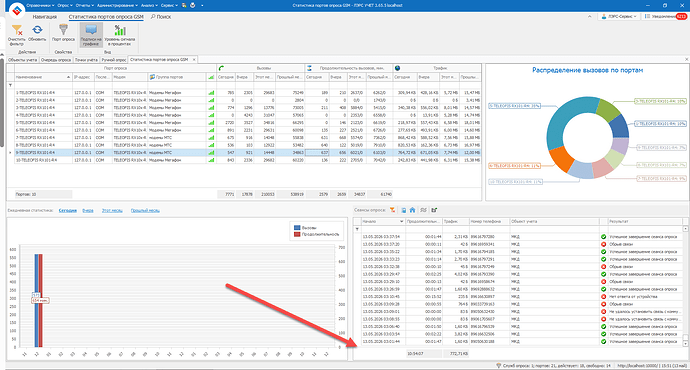690x370 pixels.
Task: Select session started 13.05.2026 03:37:54
Action: coord(521,237)
